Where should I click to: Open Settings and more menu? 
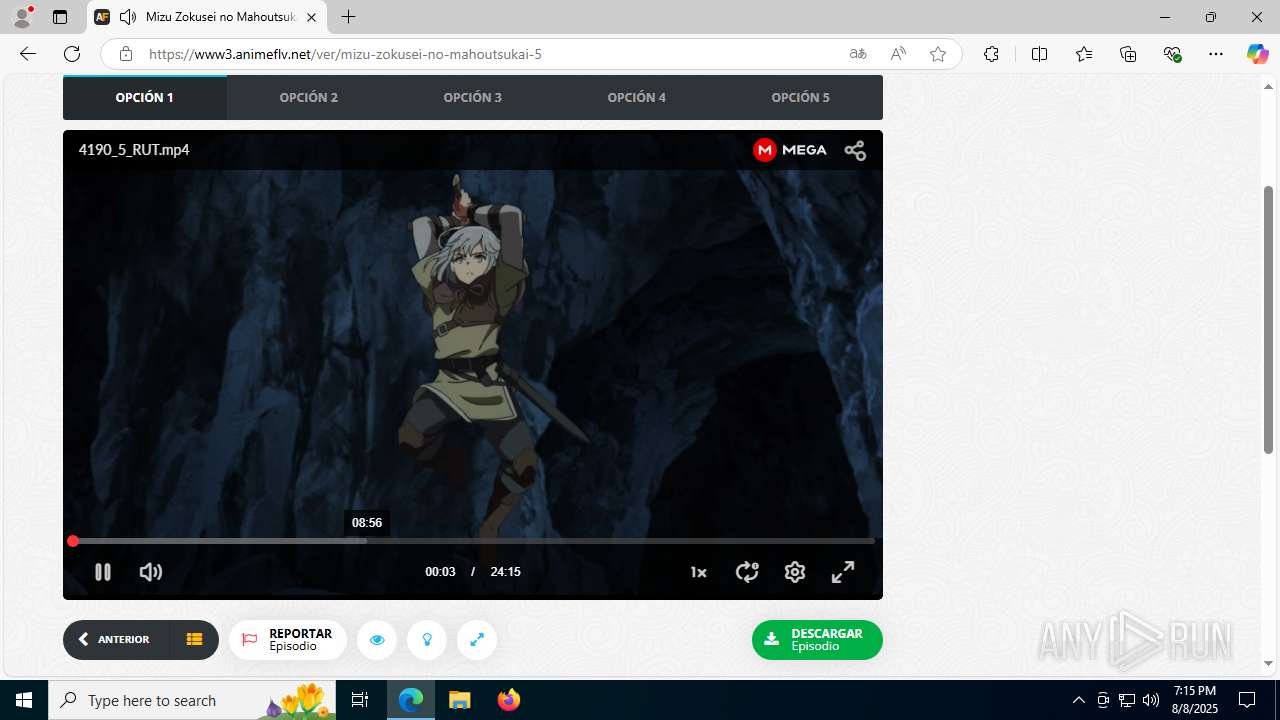(1216, 54)
